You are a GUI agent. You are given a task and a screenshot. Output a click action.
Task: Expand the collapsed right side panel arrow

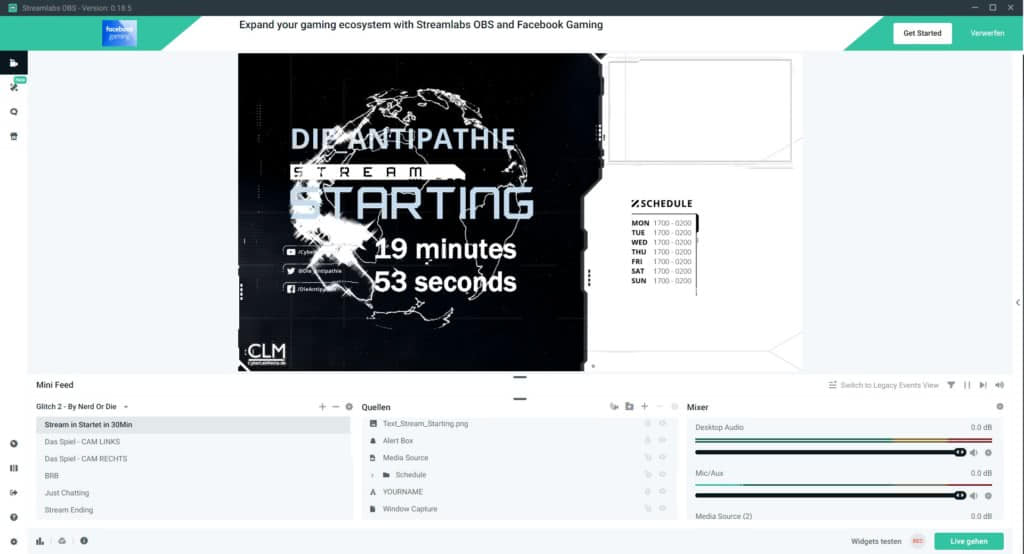(1017, 288)
